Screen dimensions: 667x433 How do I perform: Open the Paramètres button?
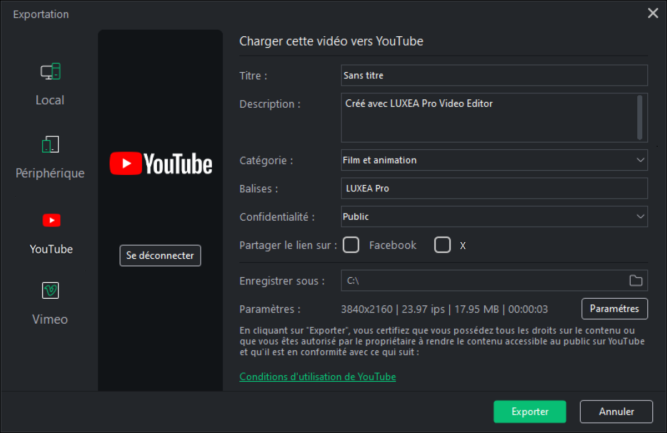[x=614, y=309]
